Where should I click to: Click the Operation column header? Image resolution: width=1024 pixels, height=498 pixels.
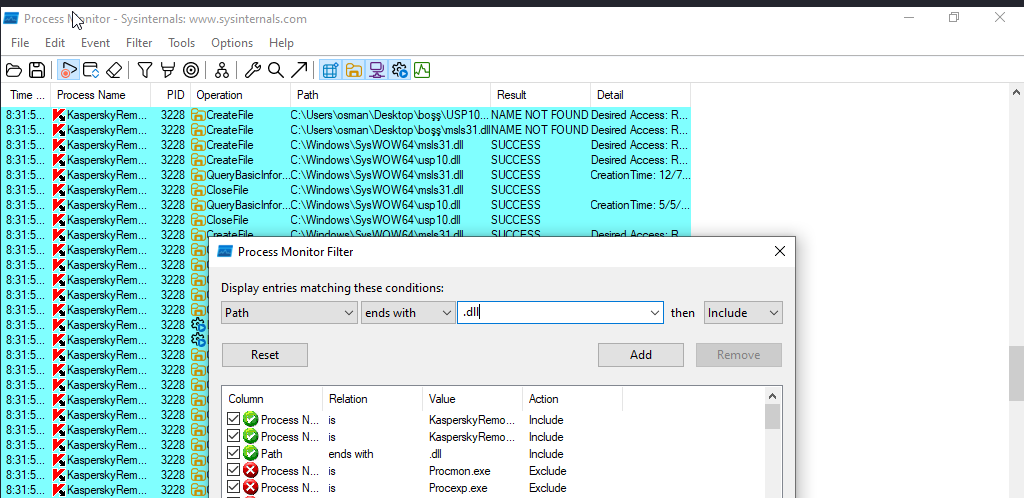tap(240, 95)
